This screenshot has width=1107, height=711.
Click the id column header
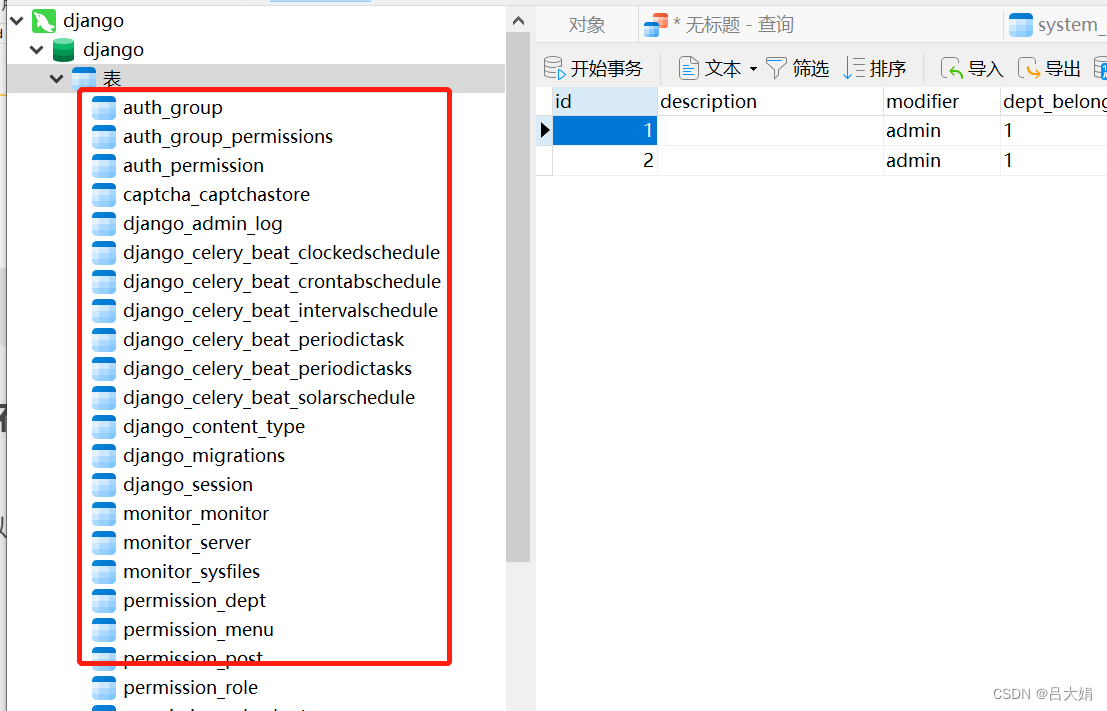click(604, 102)
